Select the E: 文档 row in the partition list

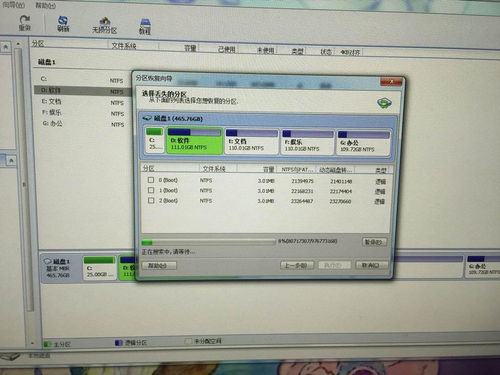[x=83, y=102]
